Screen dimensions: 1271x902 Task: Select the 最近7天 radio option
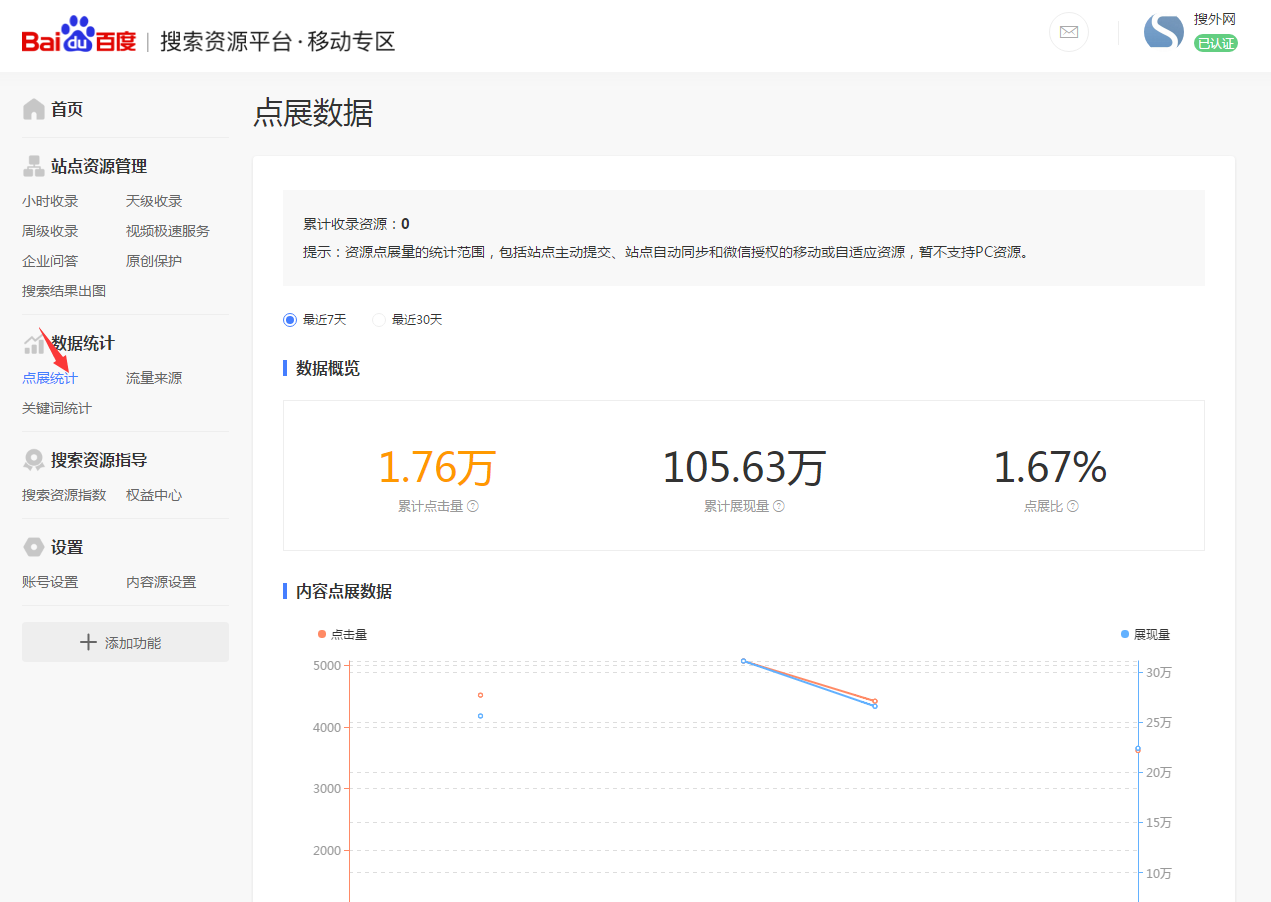click(289, 319)
